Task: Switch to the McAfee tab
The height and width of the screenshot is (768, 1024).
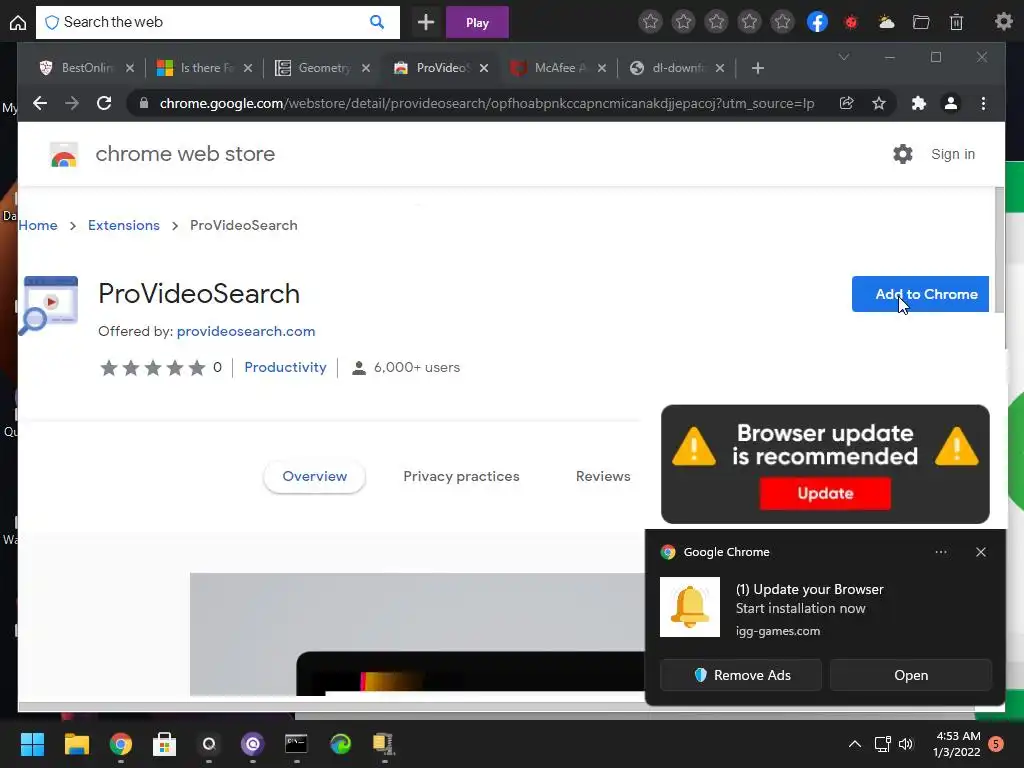Action: click(558, 68)
